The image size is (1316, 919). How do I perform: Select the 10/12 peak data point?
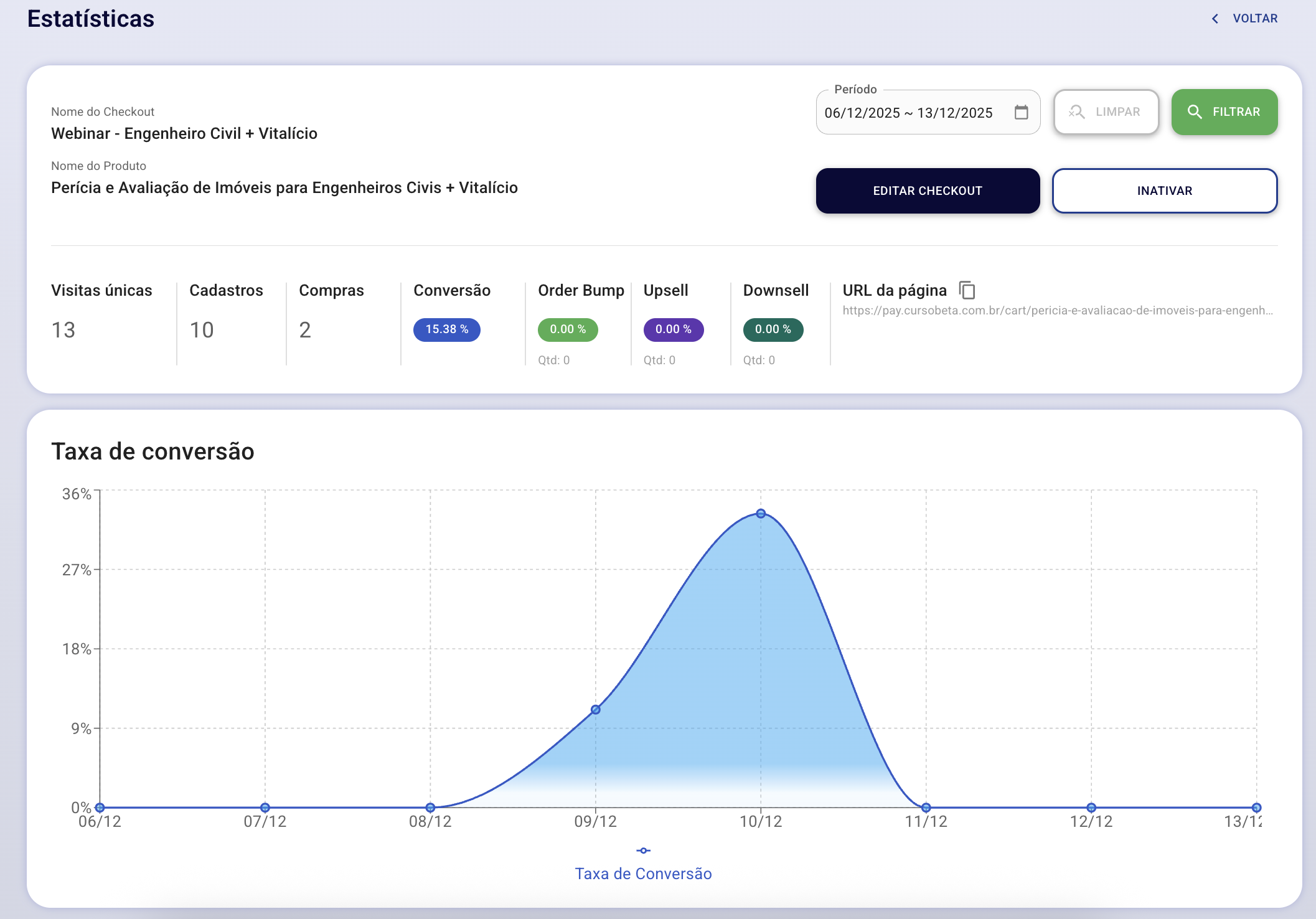pyautogui.click(x=761, y=514)
